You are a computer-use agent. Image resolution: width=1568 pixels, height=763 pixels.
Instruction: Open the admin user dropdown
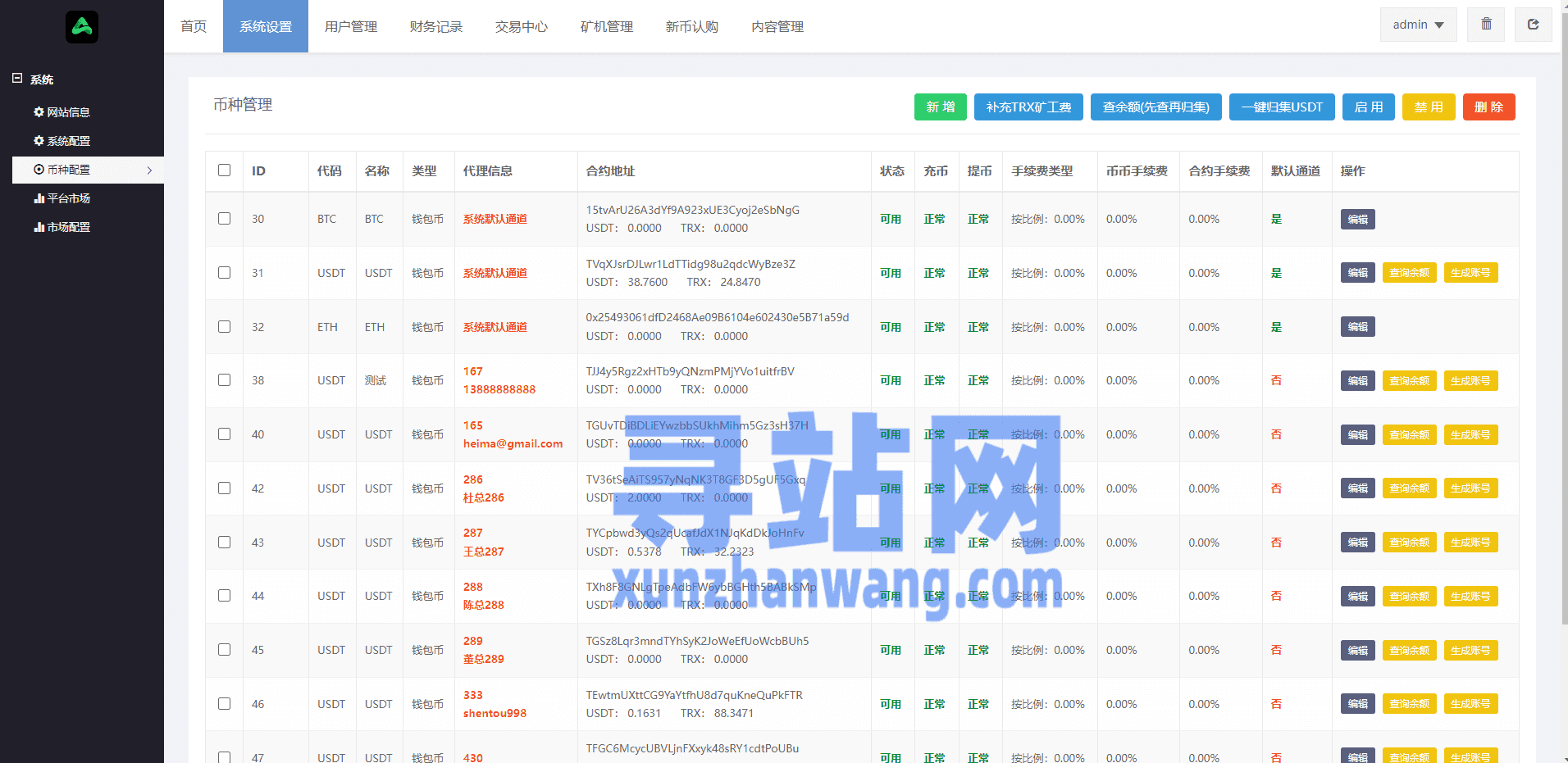pyautogui.click(x=1418, y=25)
